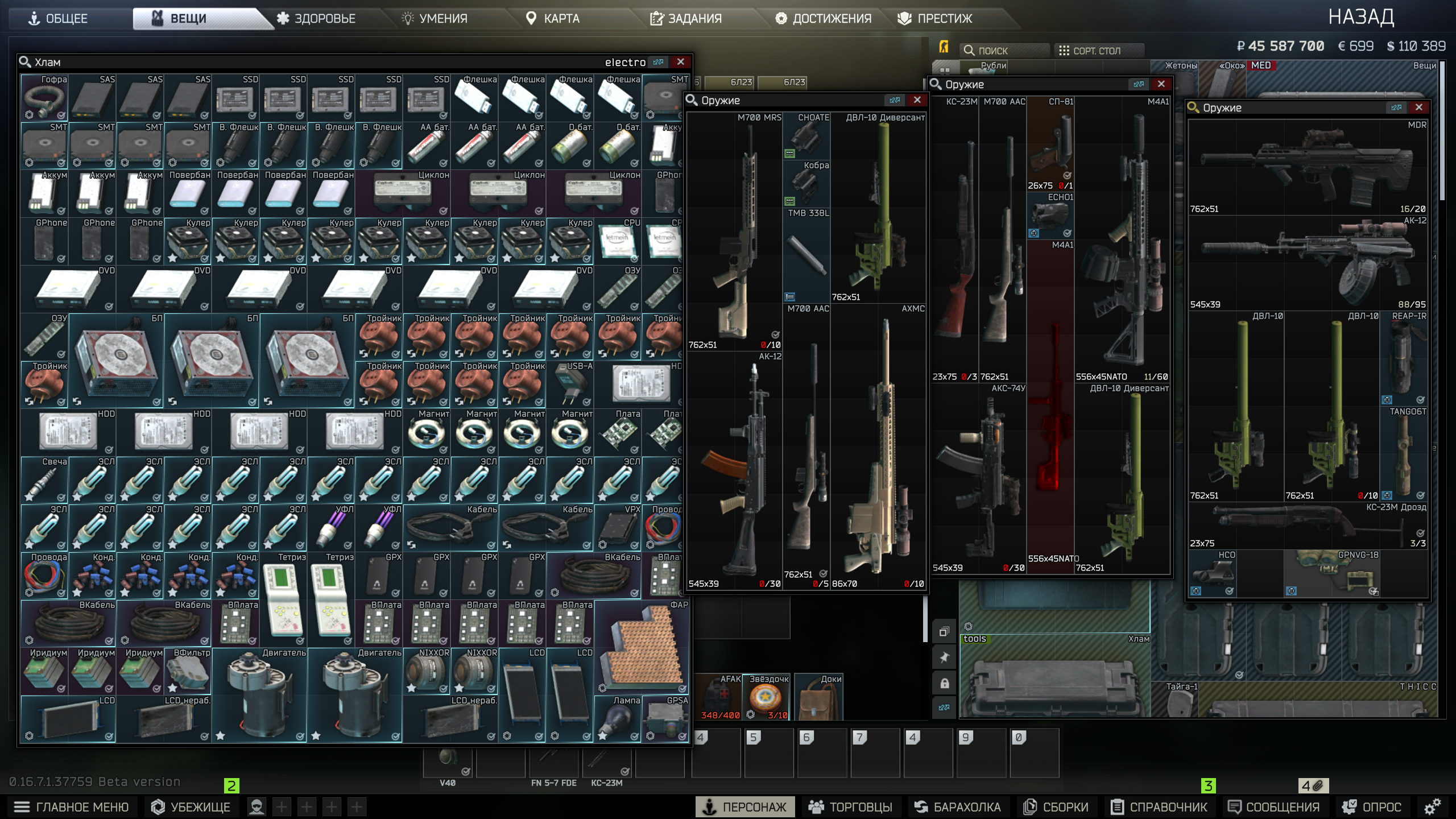Close the Хлам container window
This screenshot has width=1456, height=819.
(x=681, y=62)
